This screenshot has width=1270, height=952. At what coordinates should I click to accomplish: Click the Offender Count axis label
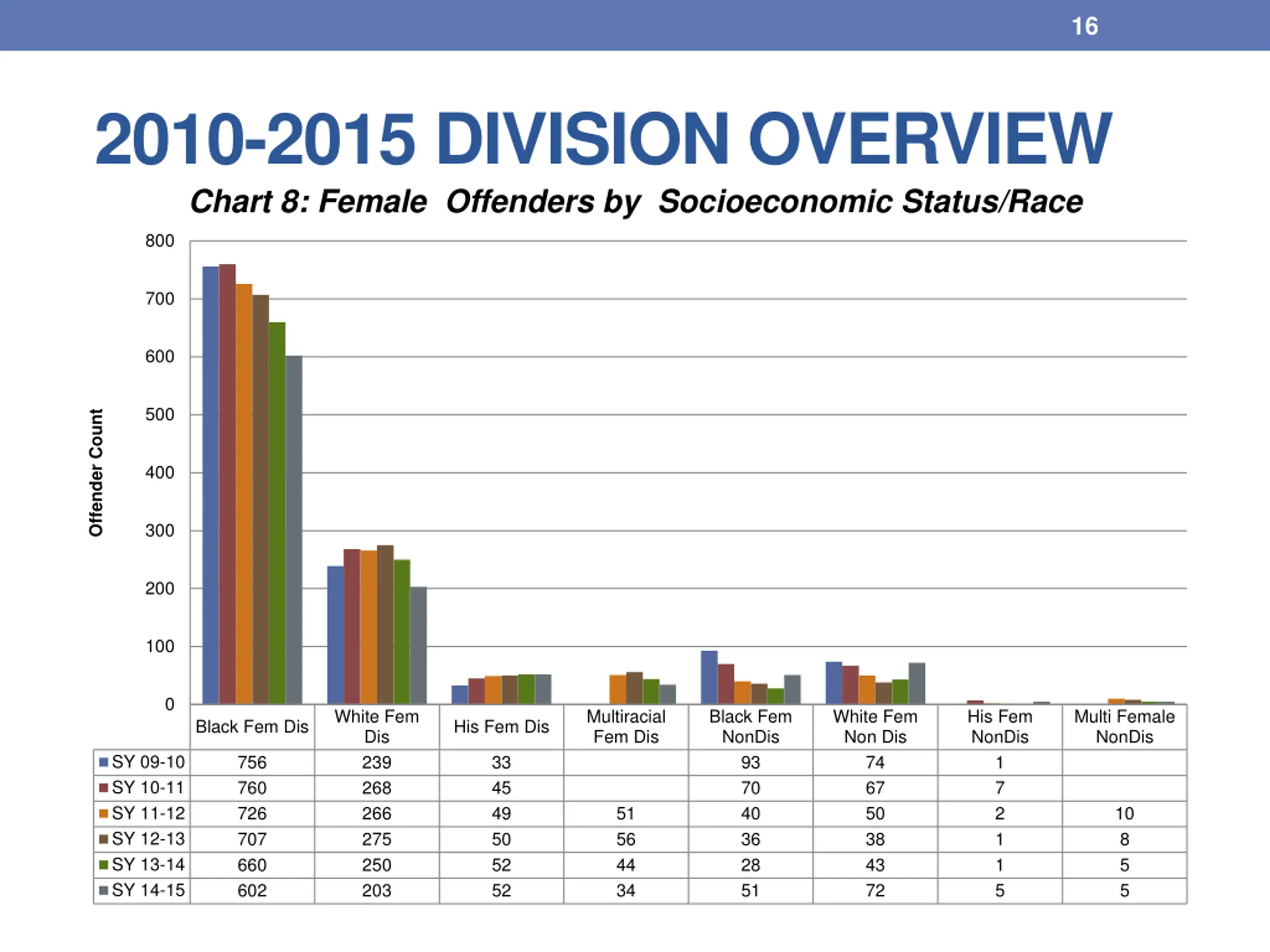pyautogui.click(x=96, y=473)
